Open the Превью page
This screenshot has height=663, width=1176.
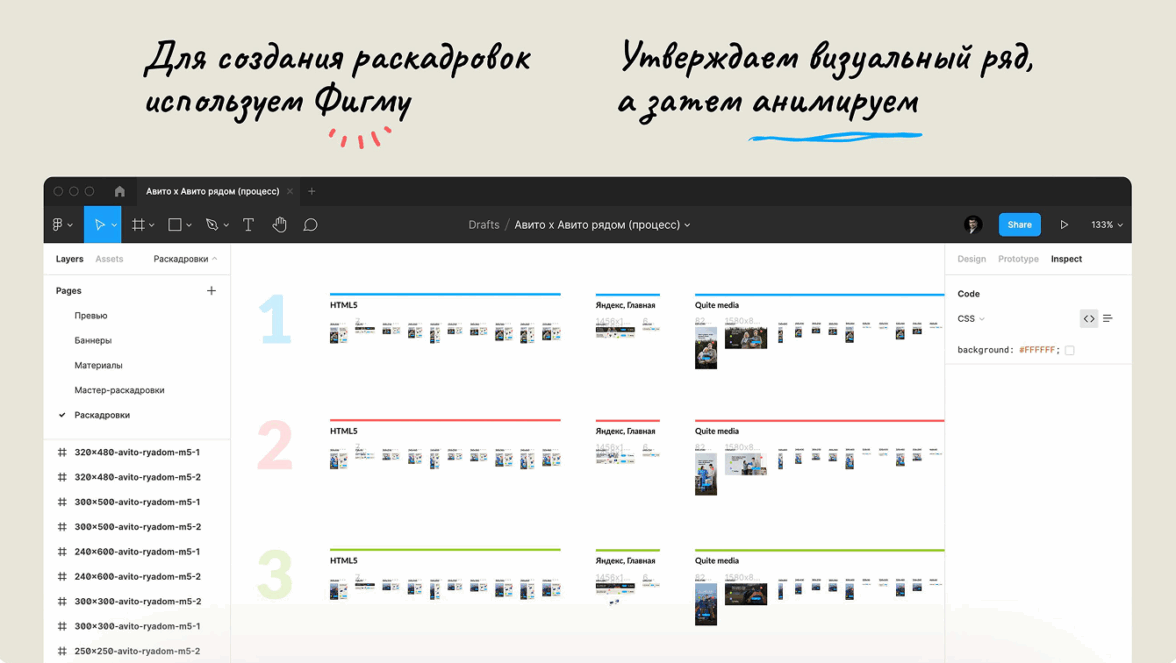(91, 316)
